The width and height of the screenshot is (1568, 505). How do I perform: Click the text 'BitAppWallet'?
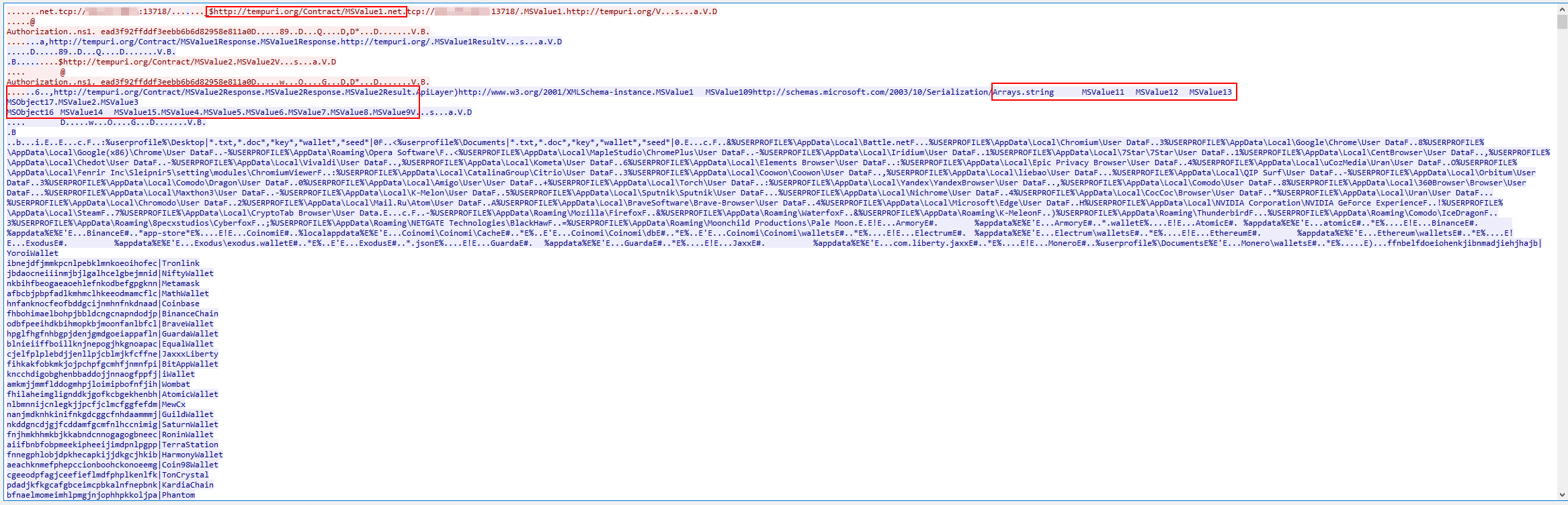(x=190, y=364)
